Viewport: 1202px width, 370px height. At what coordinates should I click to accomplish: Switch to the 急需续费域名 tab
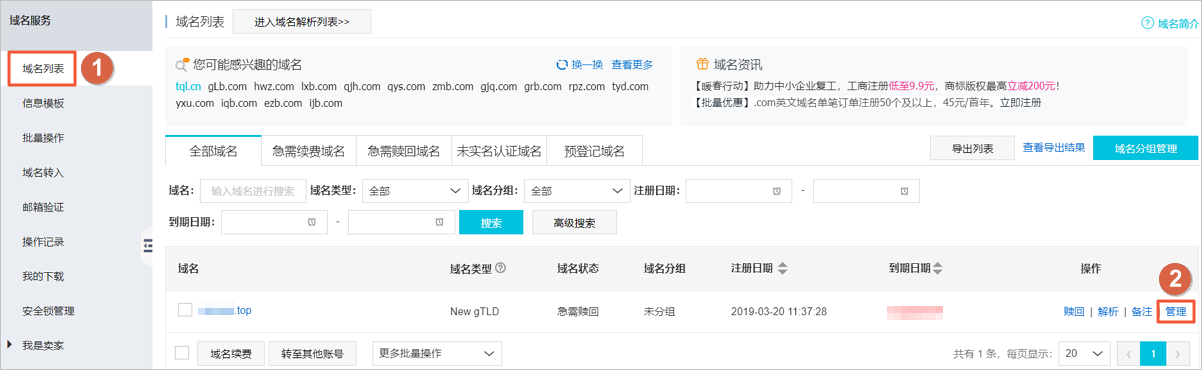pyautogui.click(x=308, y=151)
